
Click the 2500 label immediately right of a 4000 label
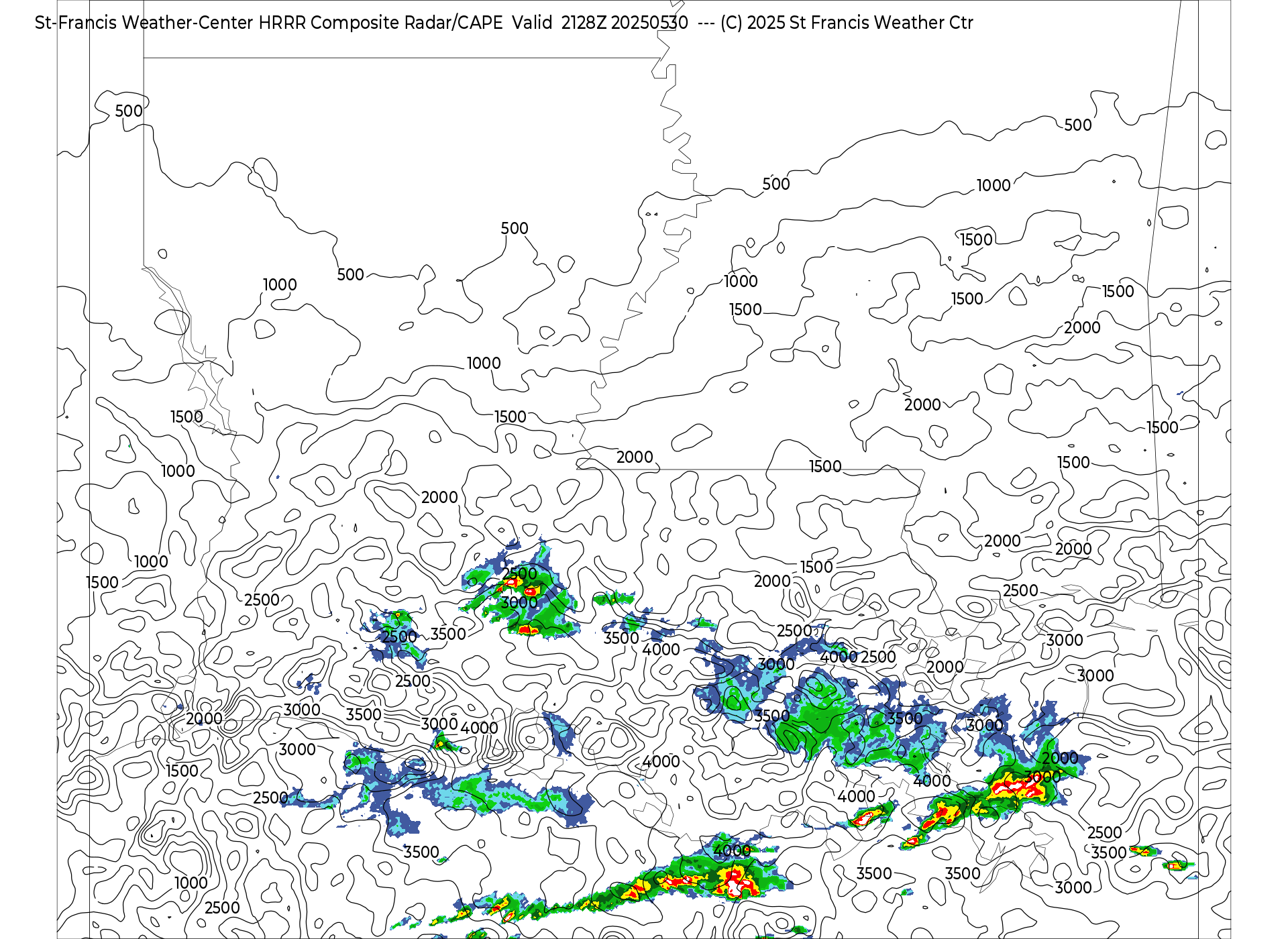pos(878,657)
